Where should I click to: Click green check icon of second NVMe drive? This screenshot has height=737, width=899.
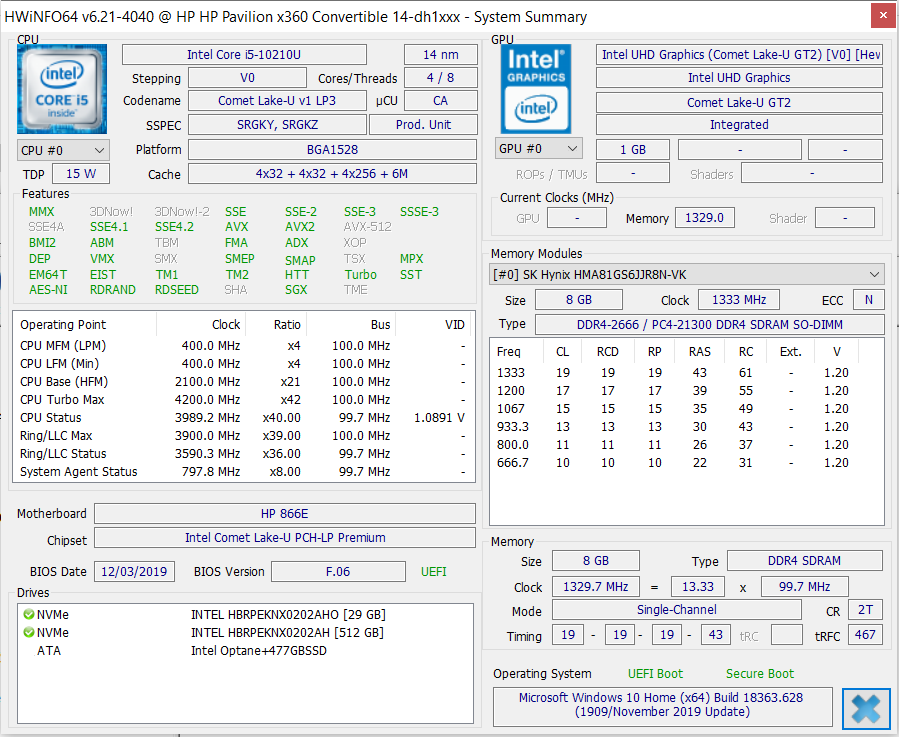pyautogui.click(x=29, y=633)
